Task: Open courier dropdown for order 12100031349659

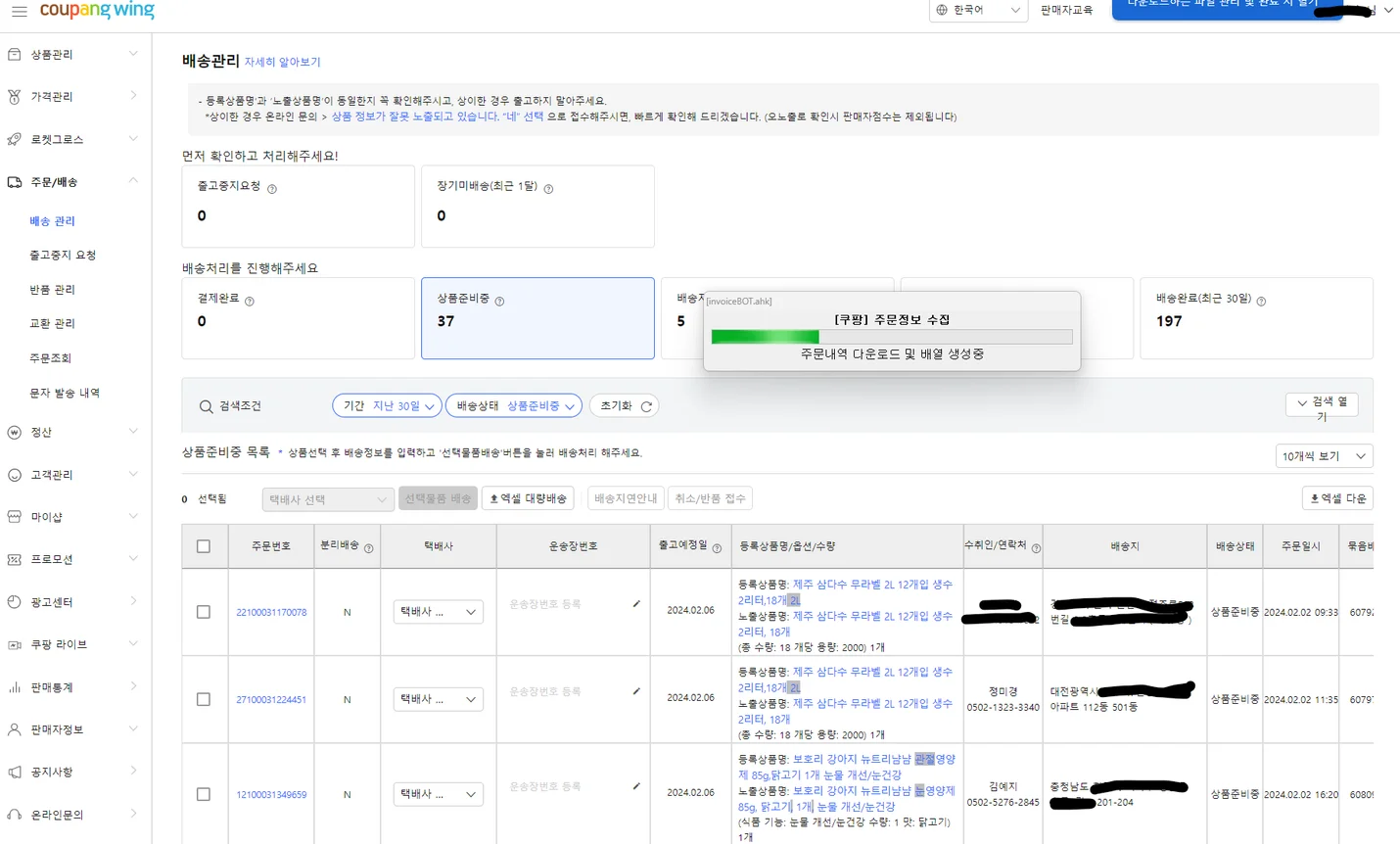Action: (438, 794)
